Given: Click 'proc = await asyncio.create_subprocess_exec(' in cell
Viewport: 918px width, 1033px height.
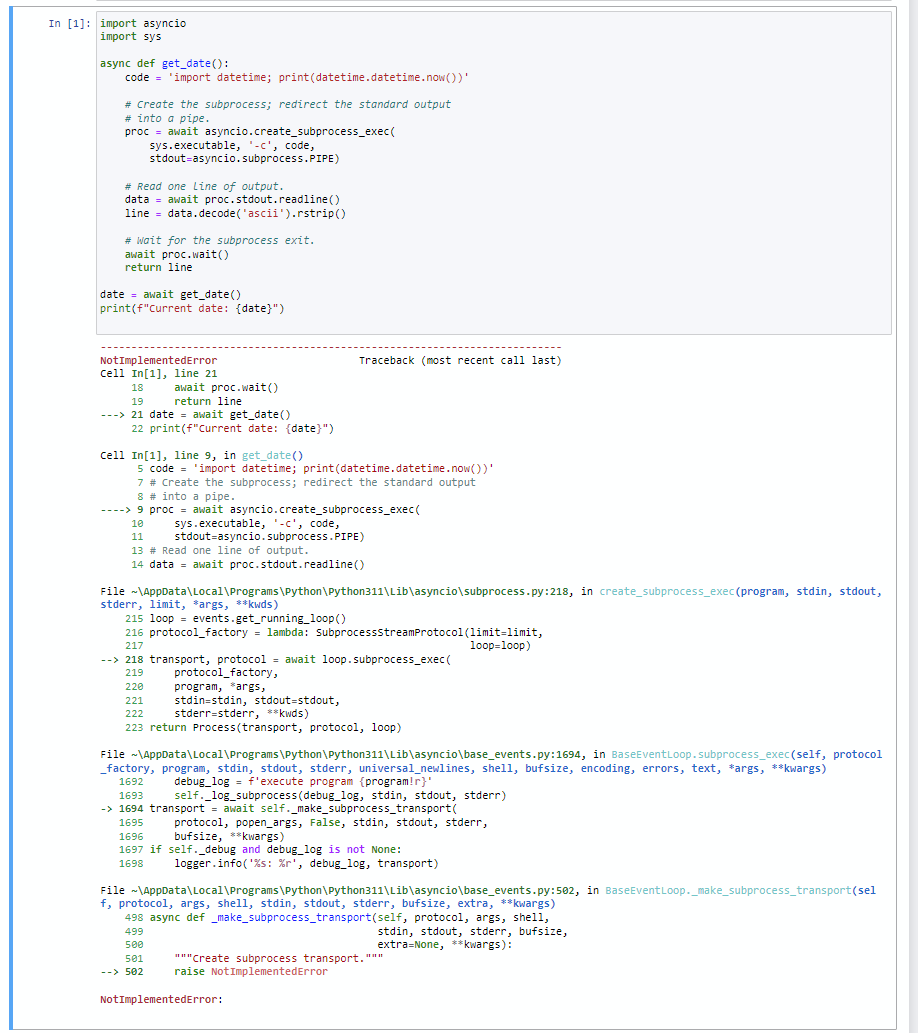Looking at the screenshot, I should (x=260, y=132).
